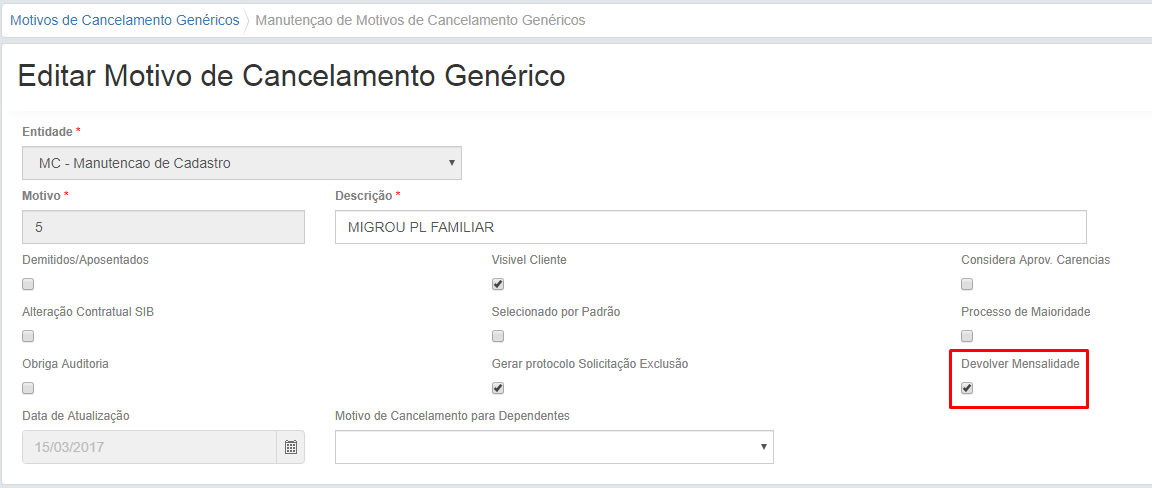The image size is (1152, 488).
Task: Click the Devolver Mensalidade label text
Action: click(x=1020, y=364)
